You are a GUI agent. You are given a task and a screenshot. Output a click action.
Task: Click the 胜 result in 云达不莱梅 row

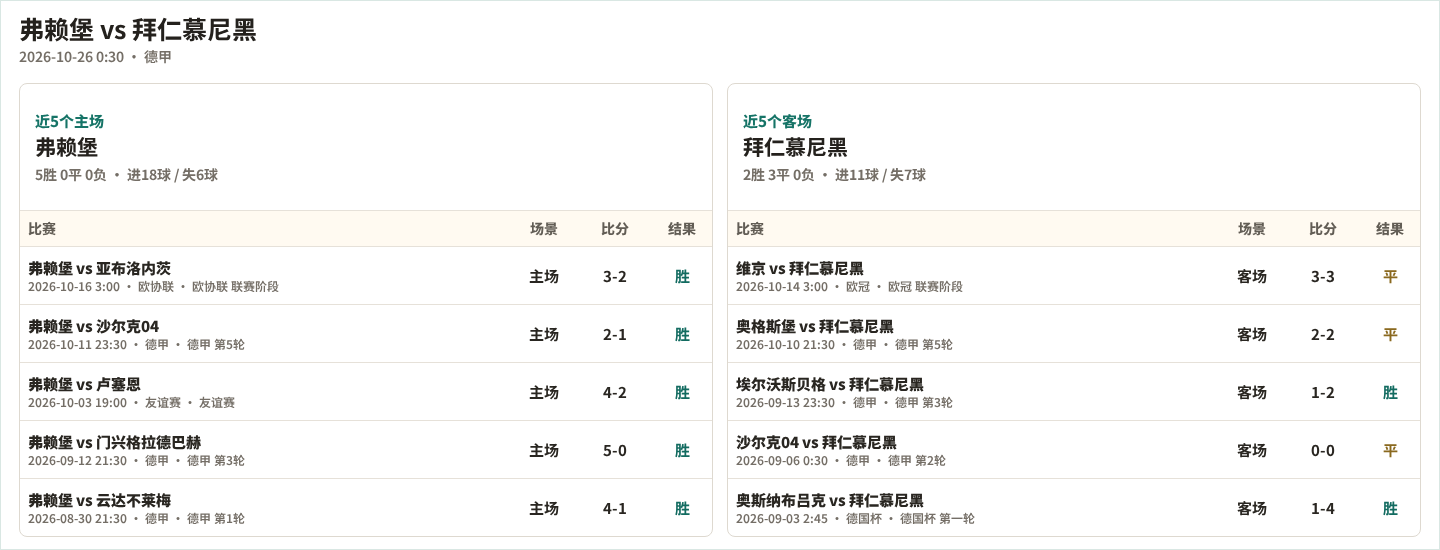[x=682, y=508]
